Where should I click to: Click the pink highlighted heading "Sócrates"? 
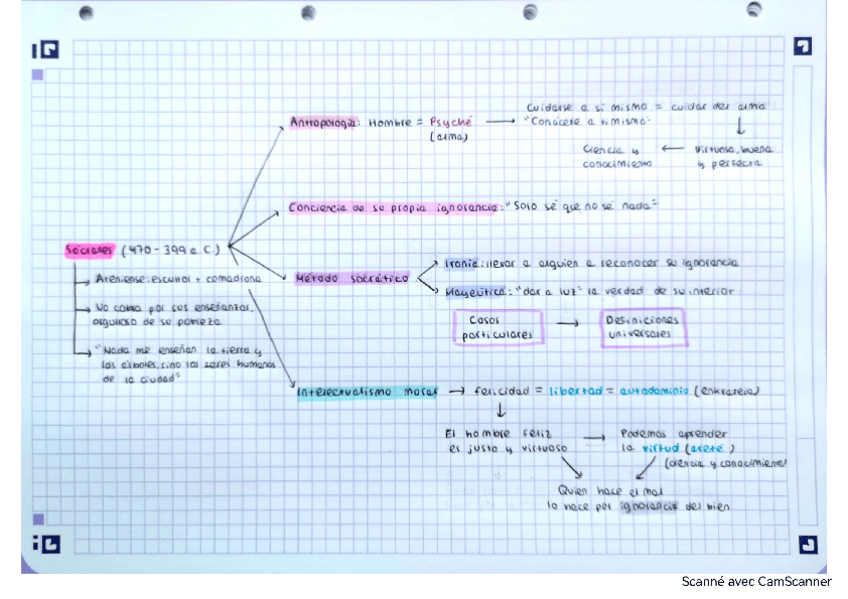point(89,250)
